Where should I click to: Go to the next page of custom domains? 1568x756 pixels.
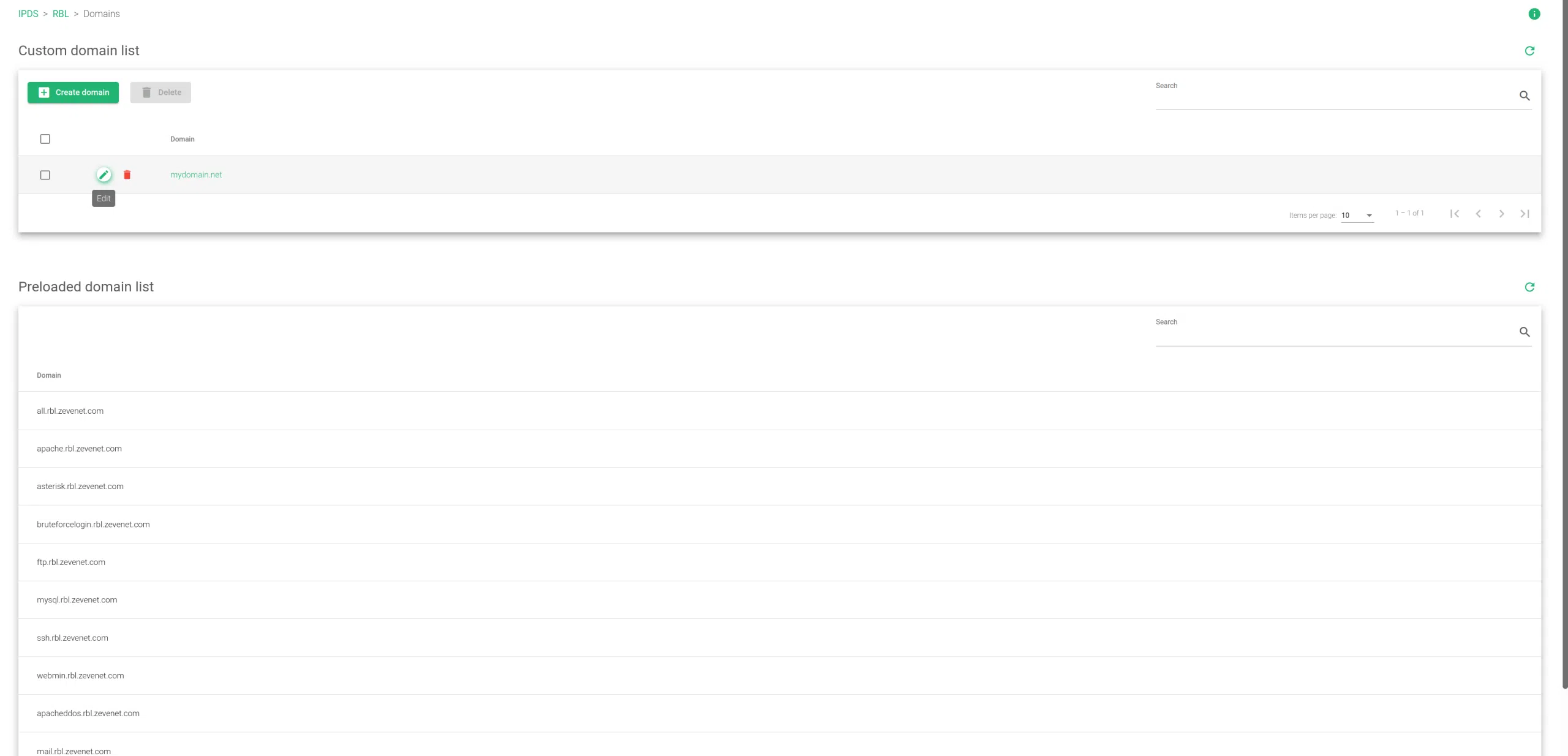point(1501,214)
